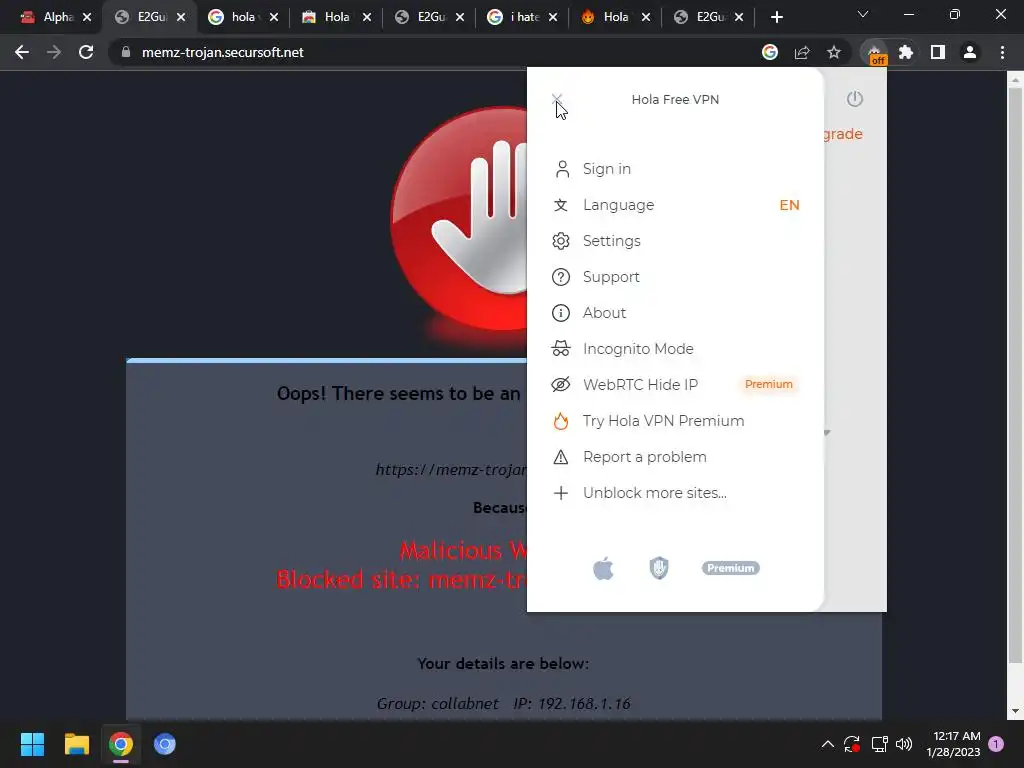
Task: Open Chrome three-dot menu
Action: tap(1002, 52)
